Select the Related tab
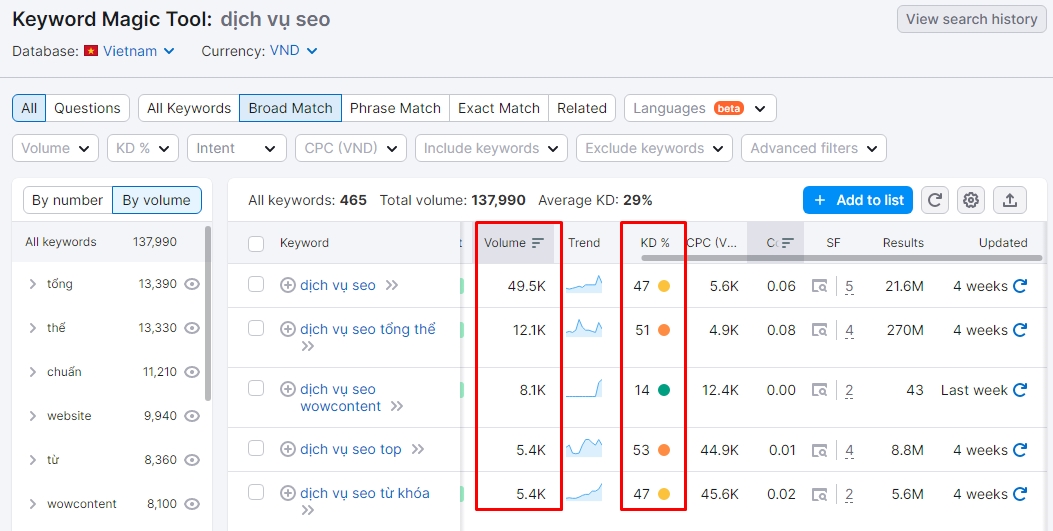The image size is (1053, 531). point(582,108)
